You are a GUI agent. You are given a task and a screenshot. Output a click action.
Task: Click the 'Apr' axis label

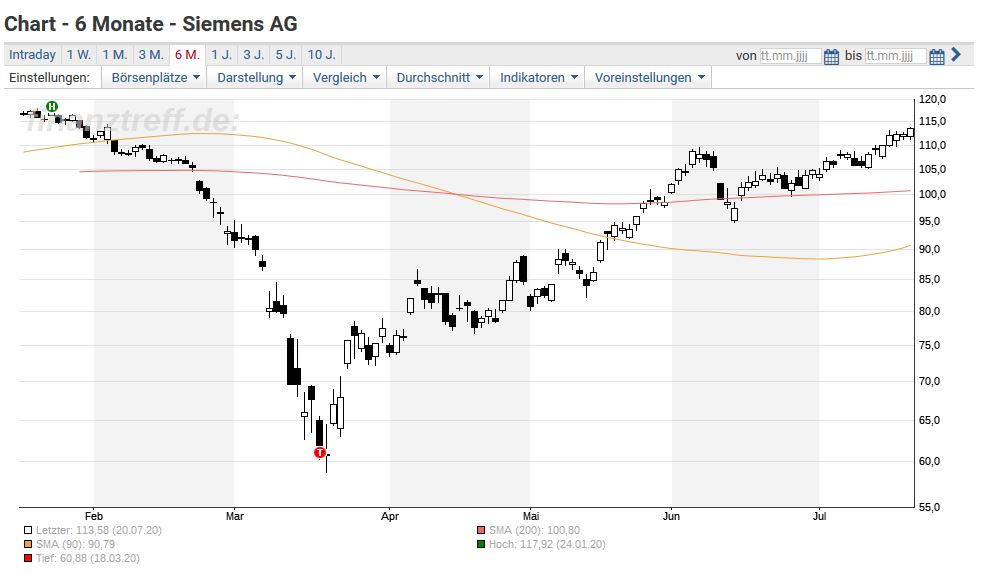pos(390,516)
